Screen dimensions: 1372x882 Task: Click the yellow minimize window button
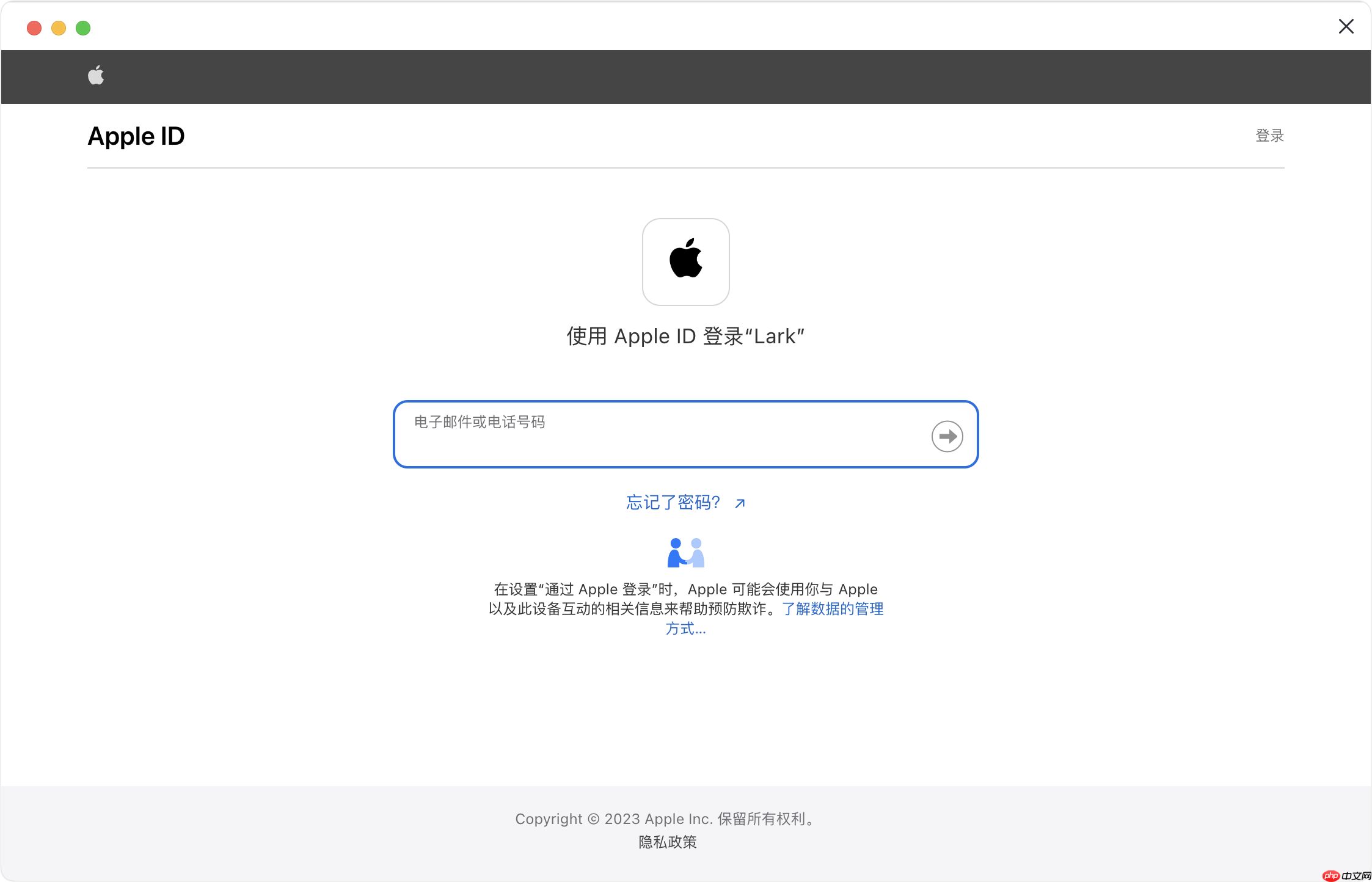click(59, 28)
